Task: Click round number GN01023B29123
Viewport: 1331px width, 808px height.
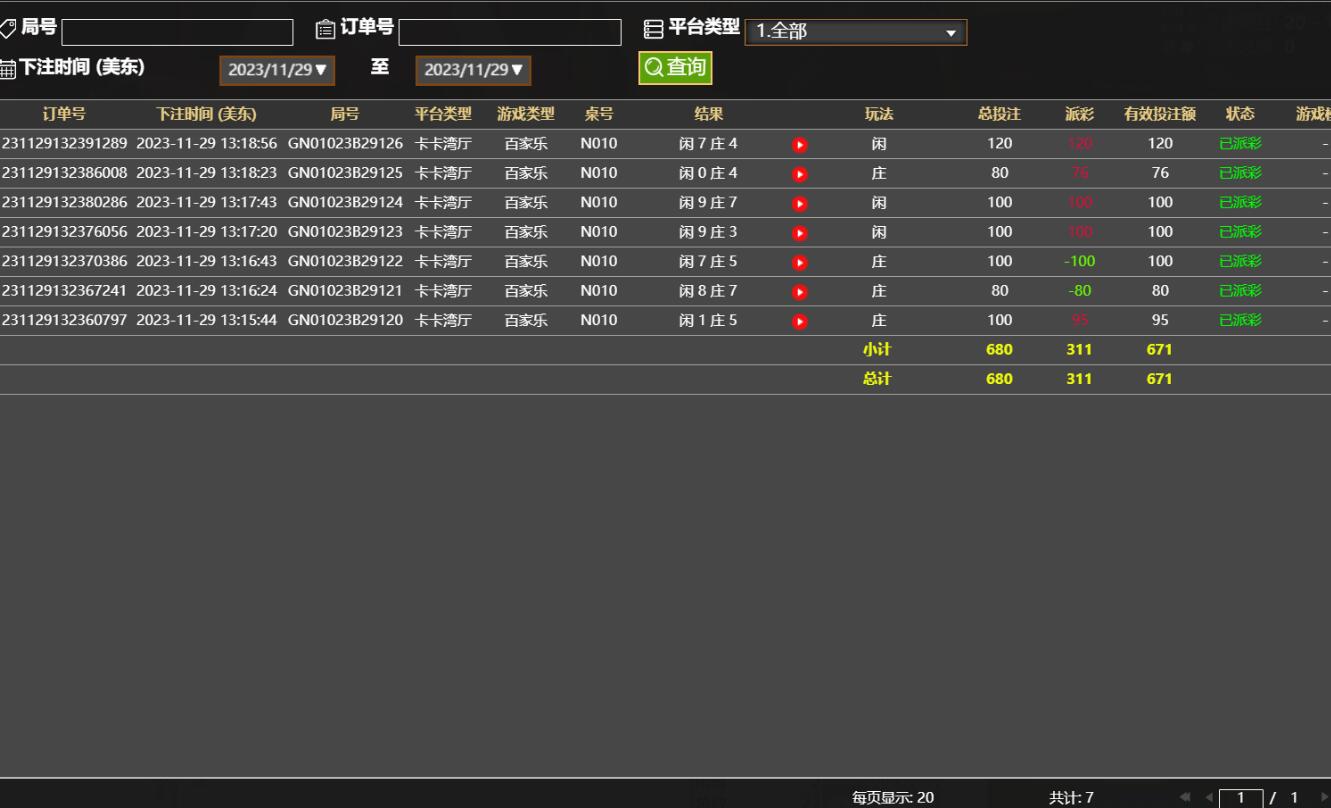Action: click(x=345, y=232)
